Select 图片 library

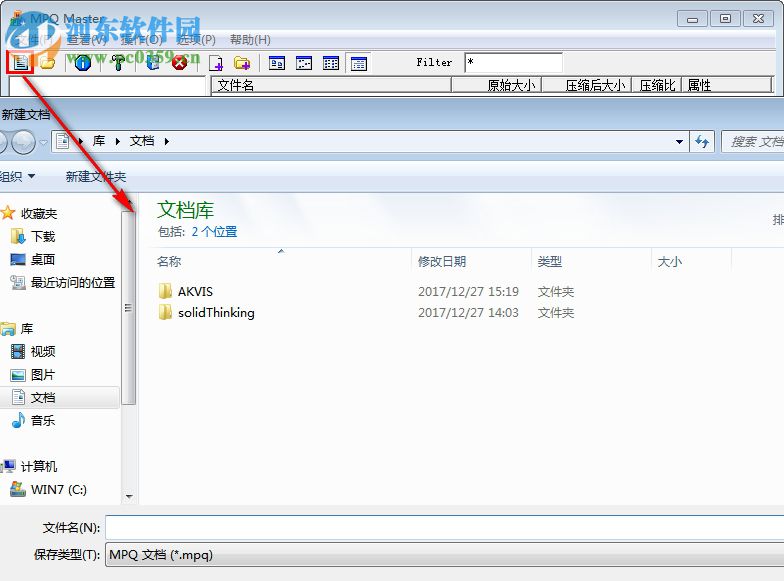tap(42, 374)
